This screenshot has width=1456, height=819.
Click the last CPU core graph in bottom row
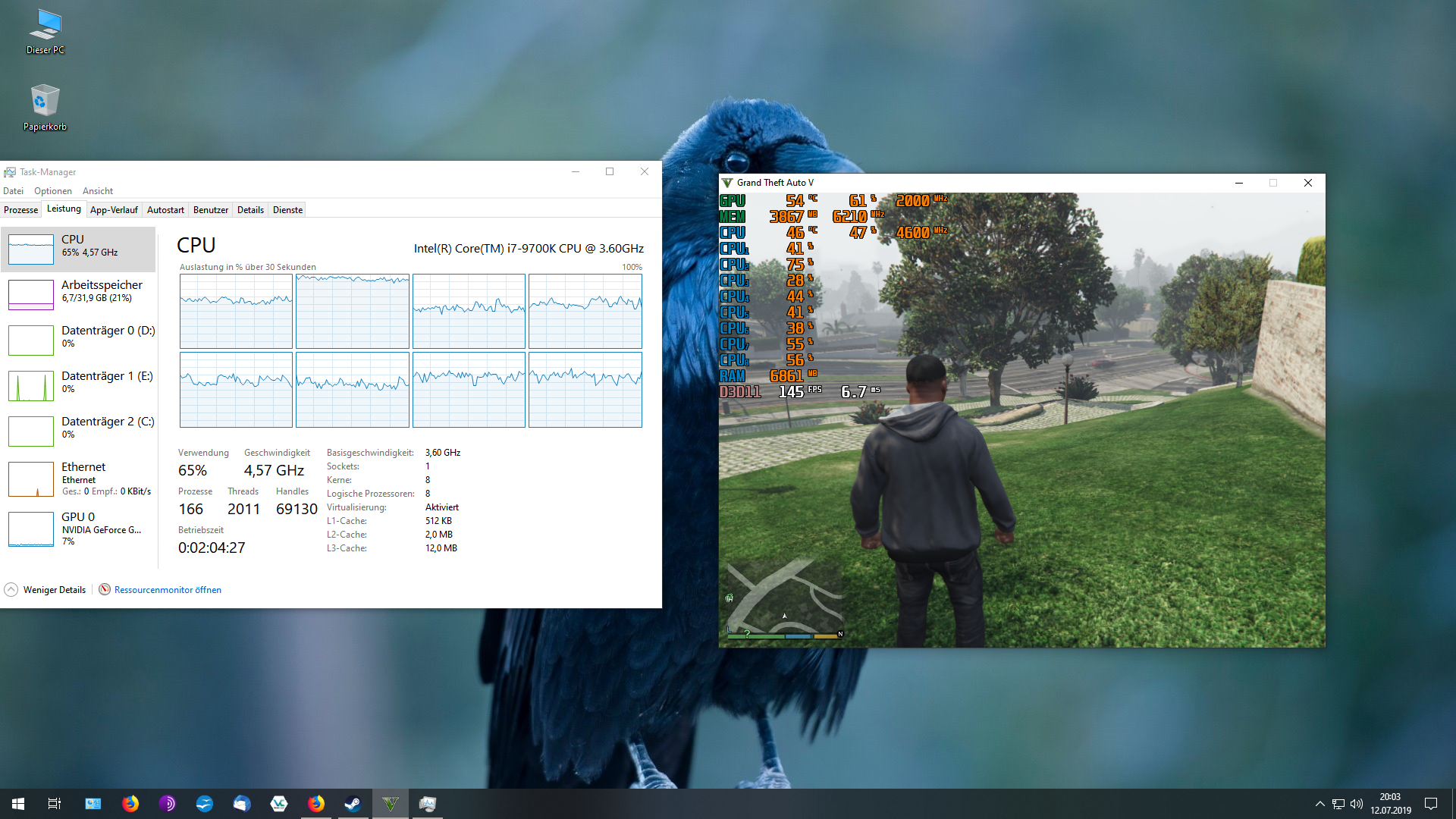(585, 389)
